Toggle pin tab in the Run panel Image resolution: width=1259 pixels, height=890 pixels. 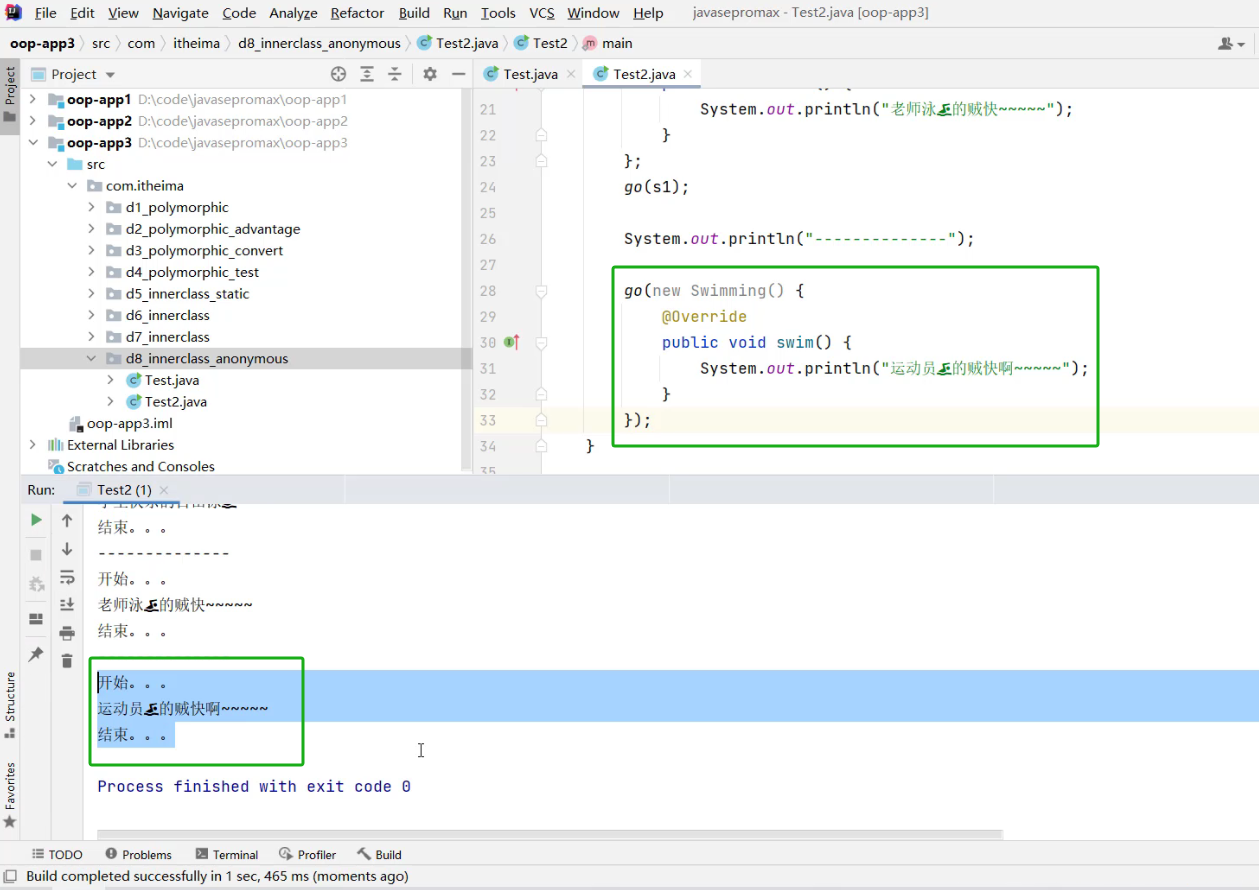click(36, 654)
